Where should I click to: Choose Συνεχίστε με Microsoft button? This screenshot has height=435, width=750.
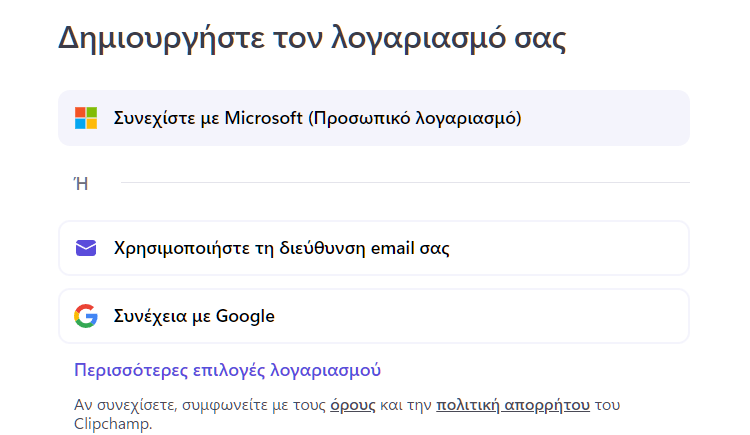(374, 118)
